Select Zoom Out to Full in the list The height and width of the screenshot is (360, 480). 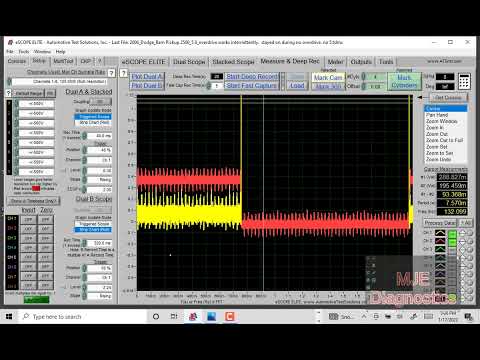[x=445, y=140]
